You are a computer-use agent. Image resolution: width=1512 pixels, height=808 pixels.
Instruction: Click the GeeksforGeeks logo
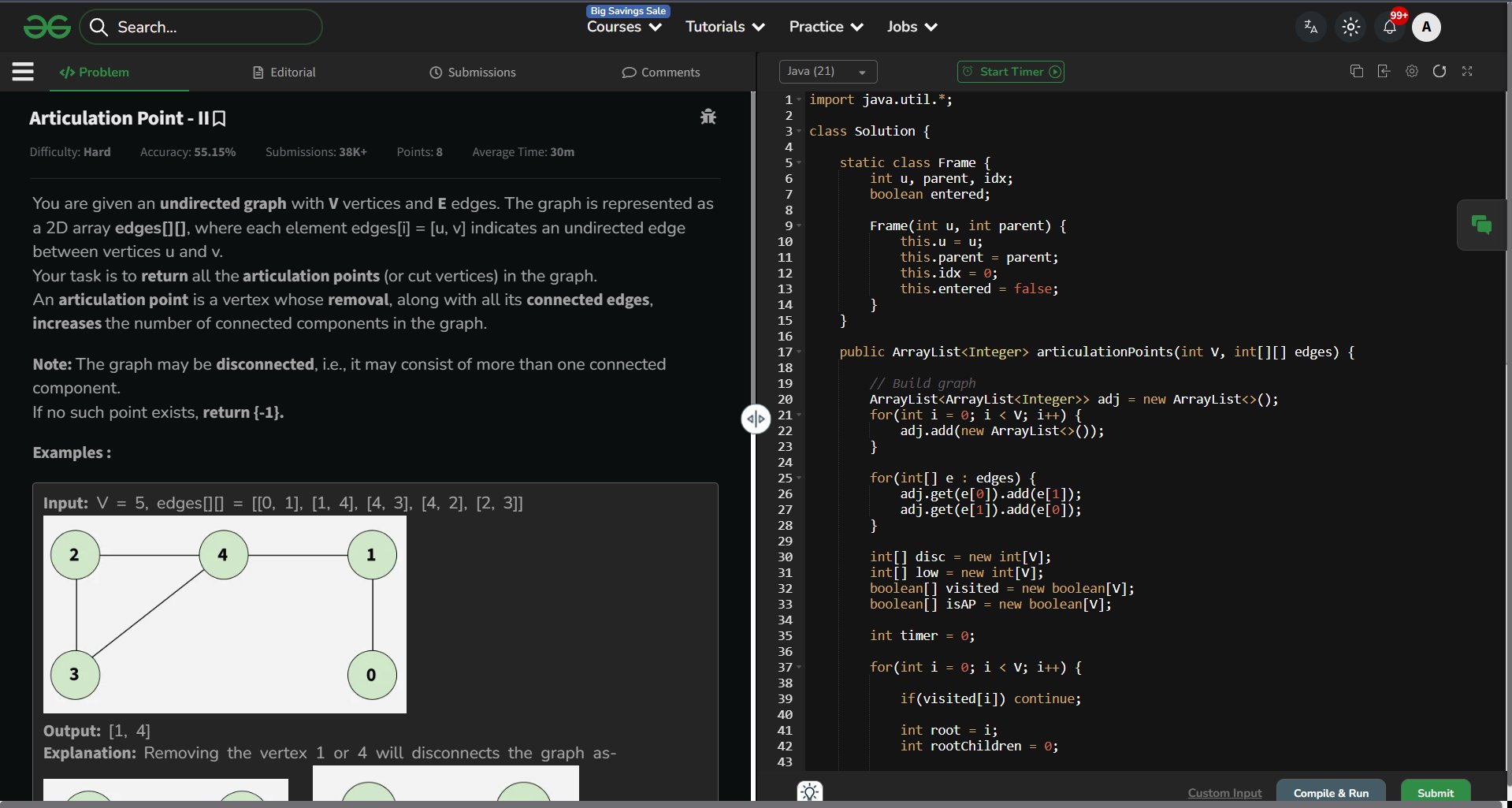click(47, 28)
